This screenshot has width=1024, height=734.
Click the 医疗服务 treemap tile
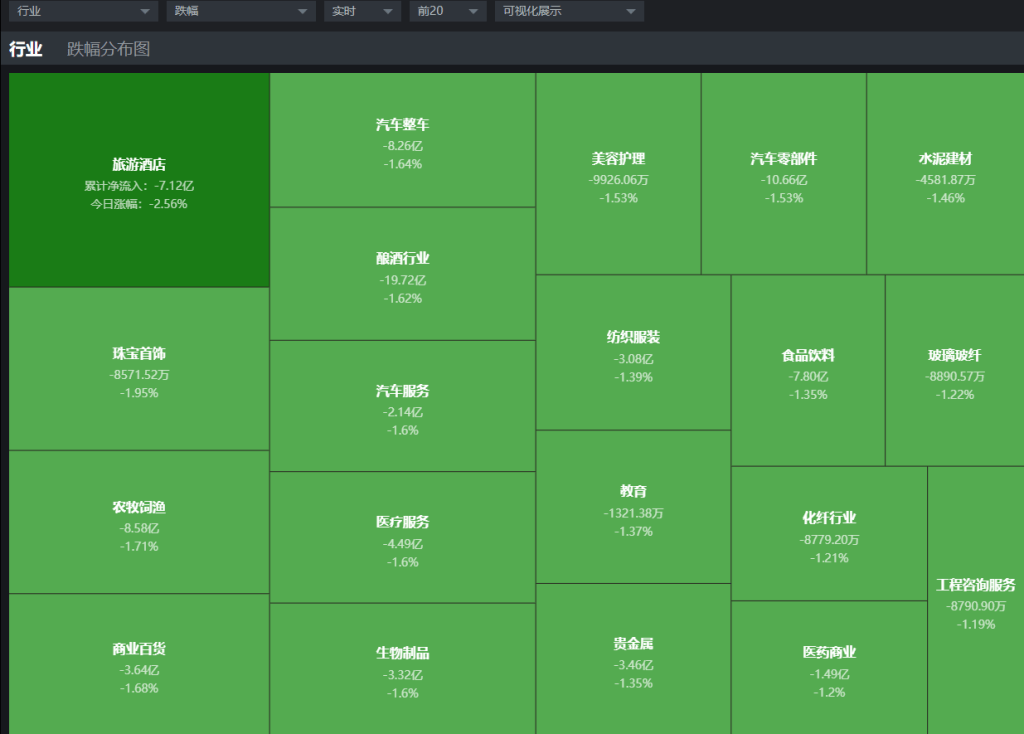pos(403,539)
